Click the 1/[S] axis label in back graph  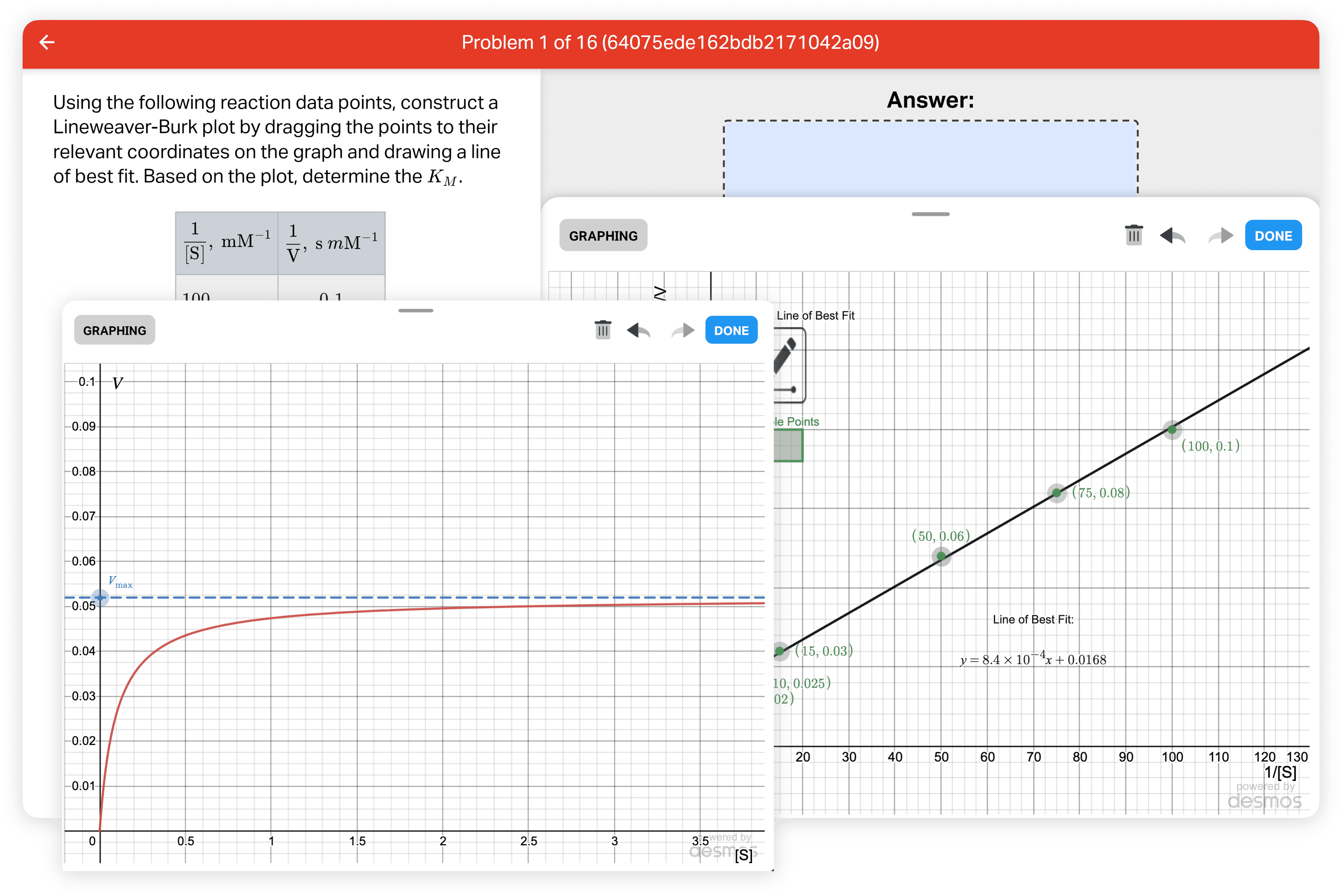(1280, 773)
